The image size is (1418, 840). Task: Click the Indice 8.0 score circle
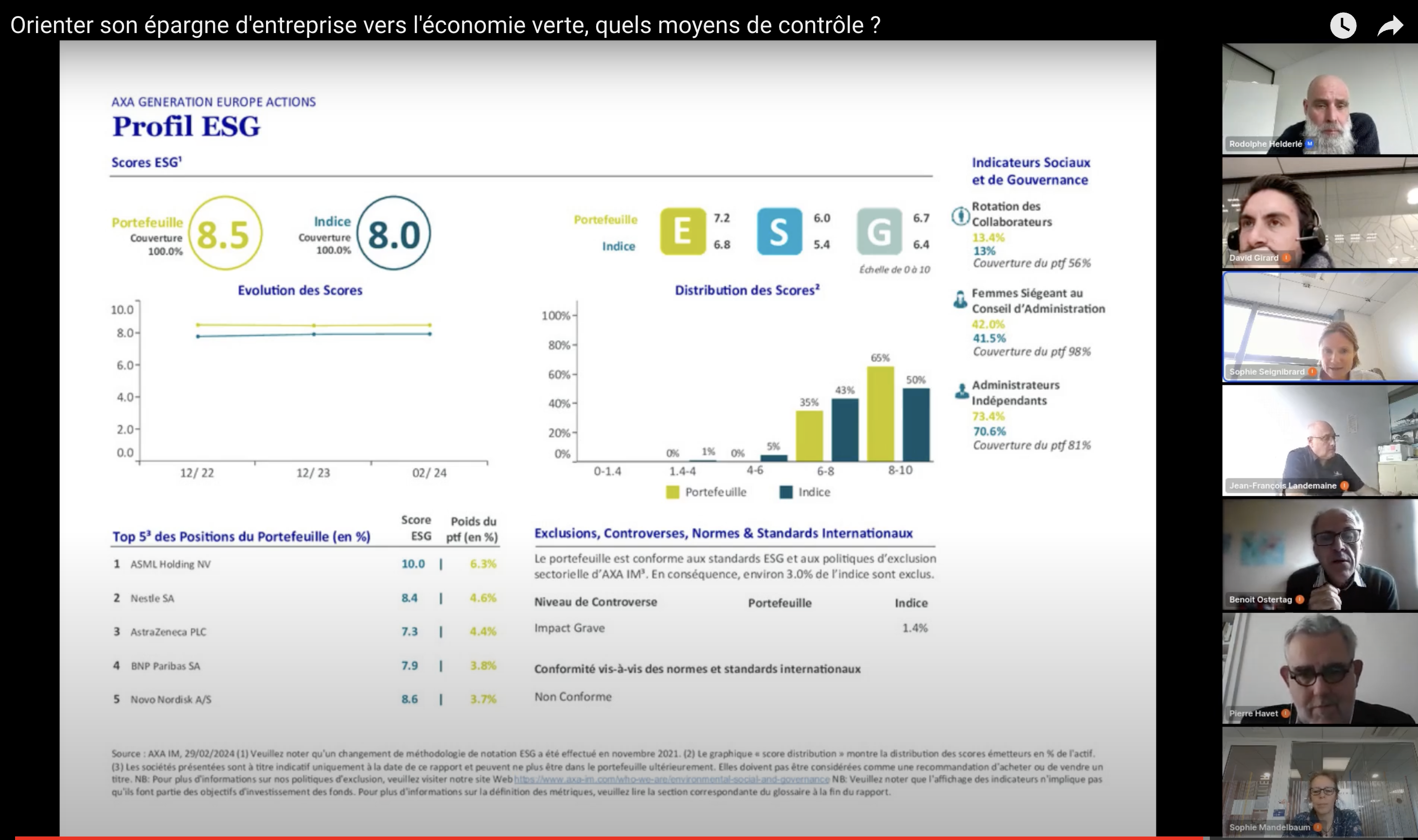pos(393,233)
